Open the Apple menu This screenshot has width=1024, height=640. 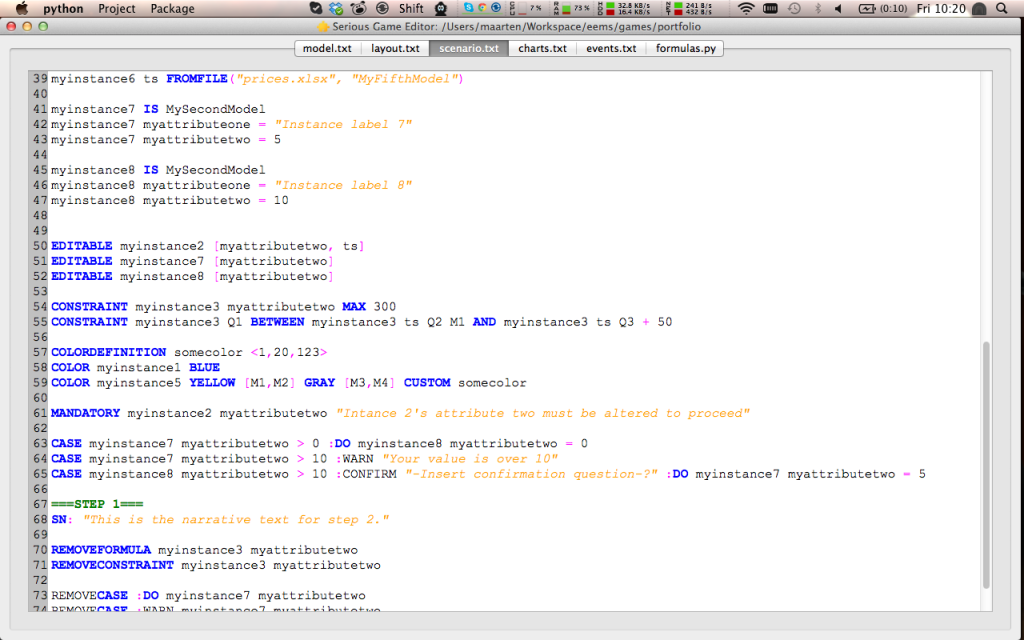tap(22, 8)
